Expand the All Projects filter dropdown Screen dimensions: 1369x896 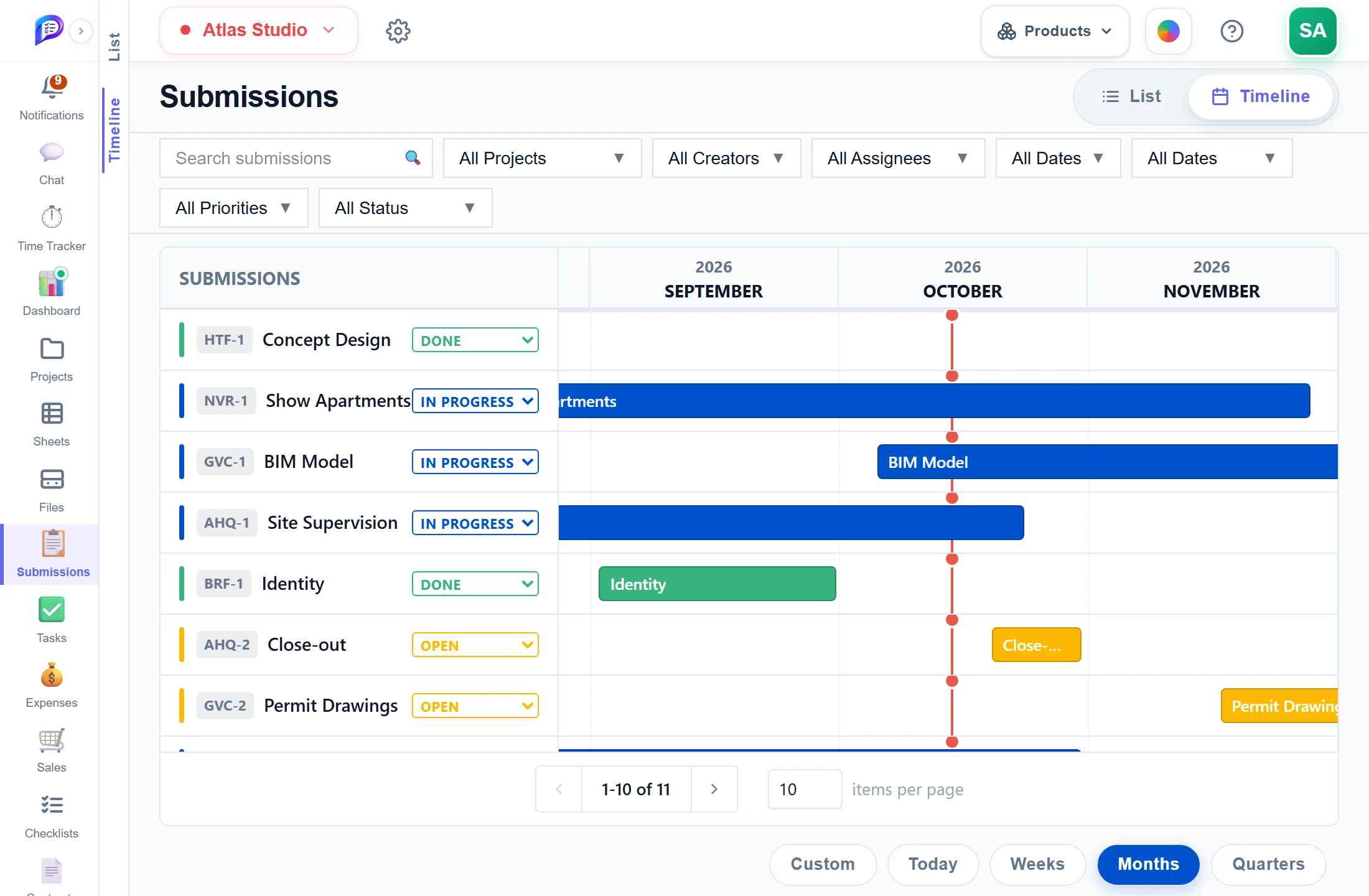point(542,158)
